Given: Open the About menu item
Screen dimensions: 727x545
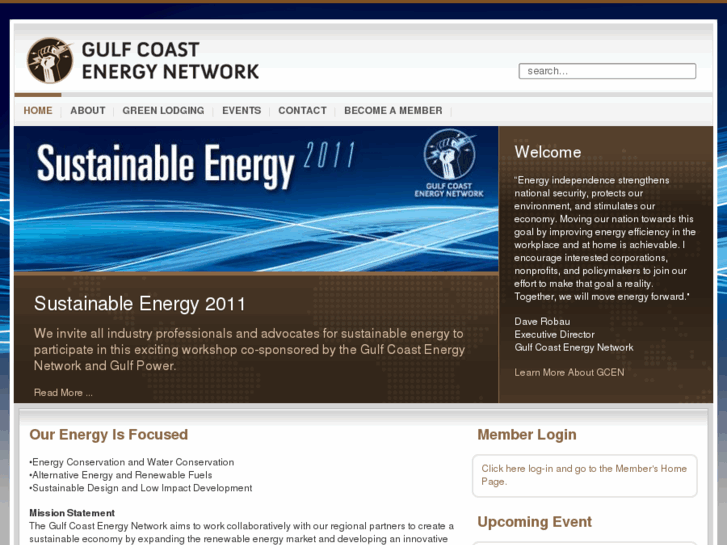Looking at the screenshot, I should 88,110.
